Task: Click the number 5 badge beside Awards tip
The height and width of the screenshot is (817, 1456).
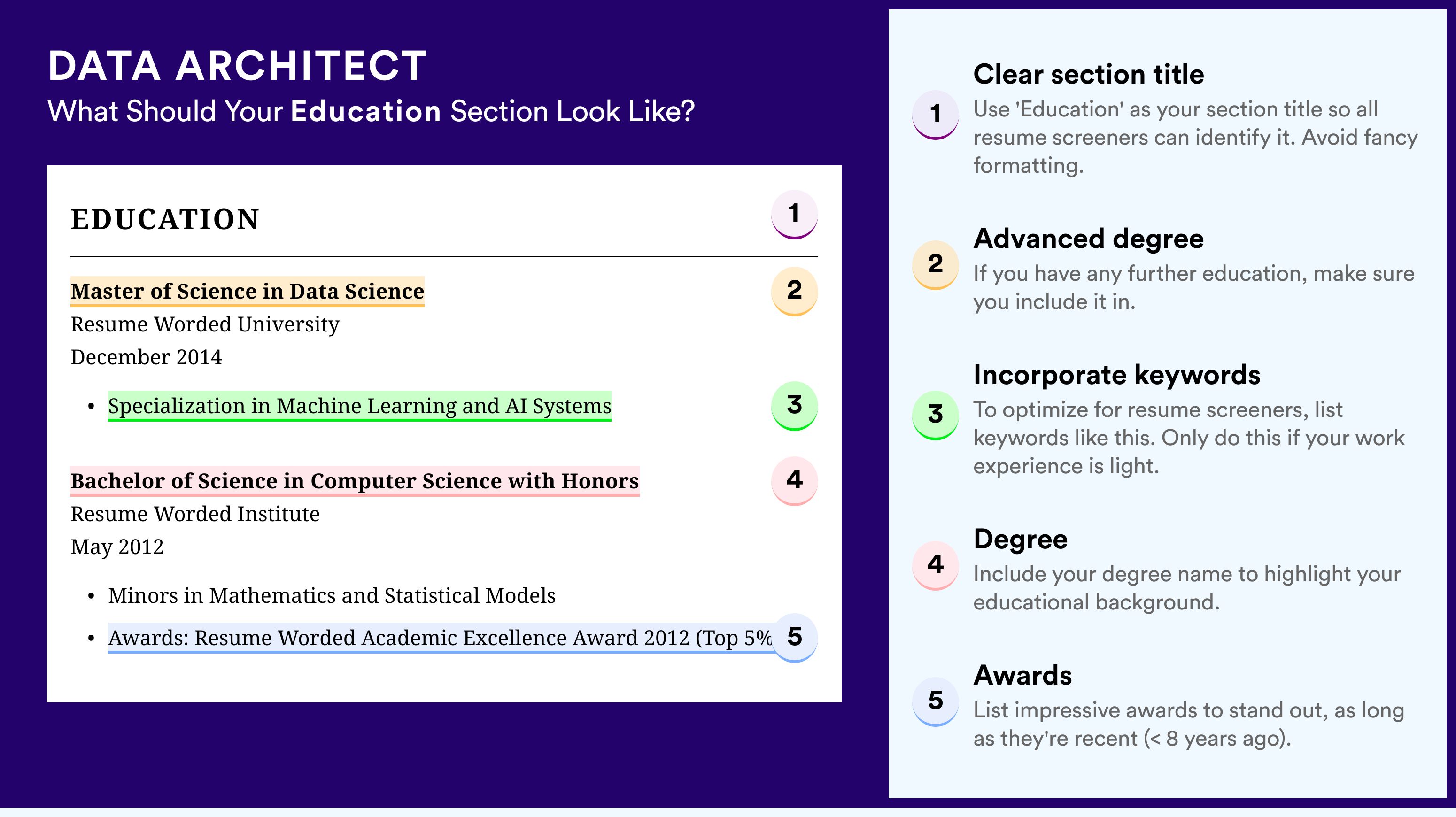Action: pyautogui.click(x=936, y=701)
